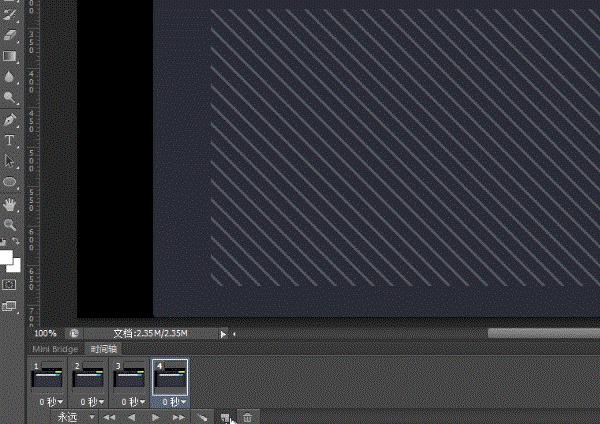600x424 pixels.
Task: Select the Blur tool
Action: click(x=10, y=77)
